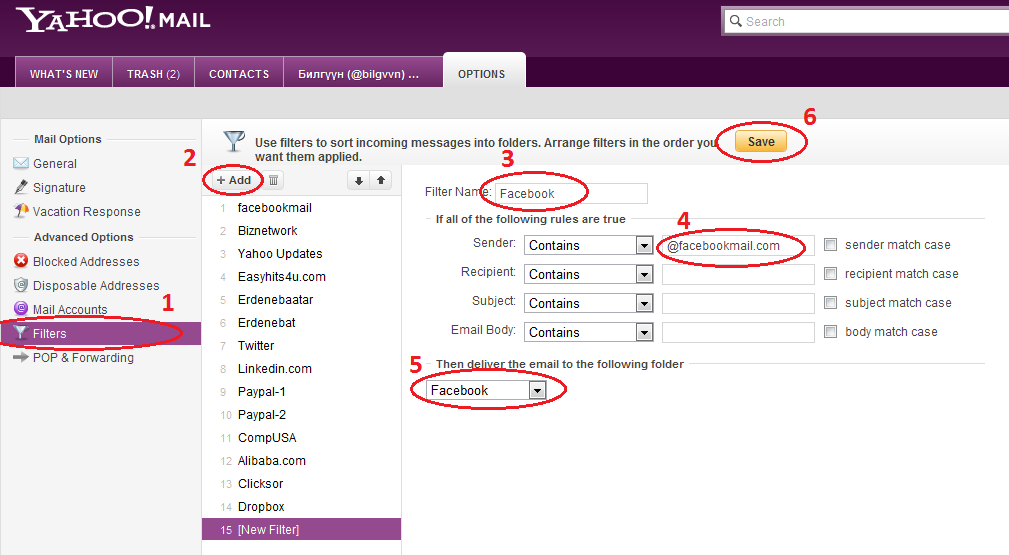Click the Yahoo! Mail logo

pos(113,19)
